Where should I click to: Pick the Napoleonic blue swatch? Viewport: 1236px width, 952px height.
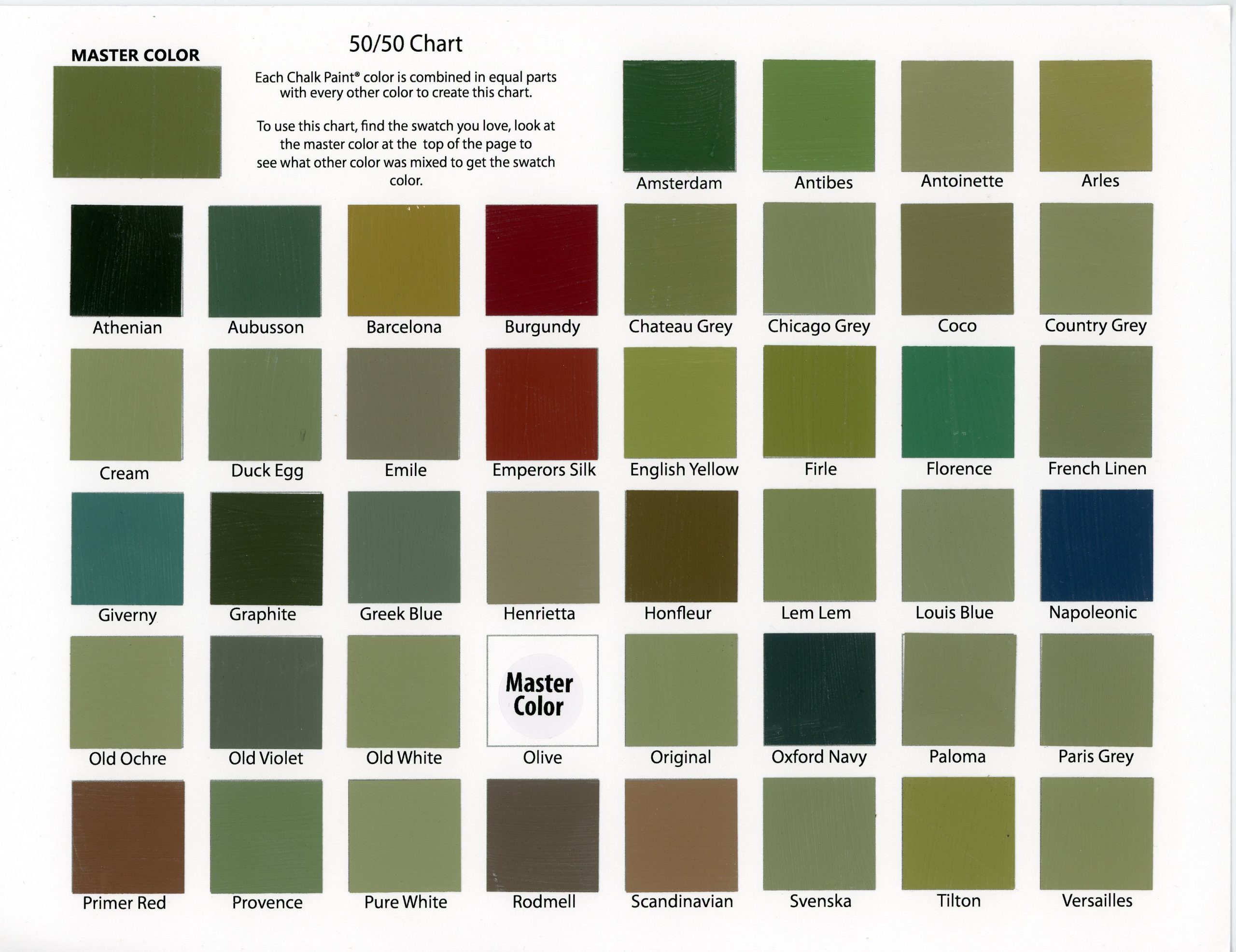(x=1096, y=545)
